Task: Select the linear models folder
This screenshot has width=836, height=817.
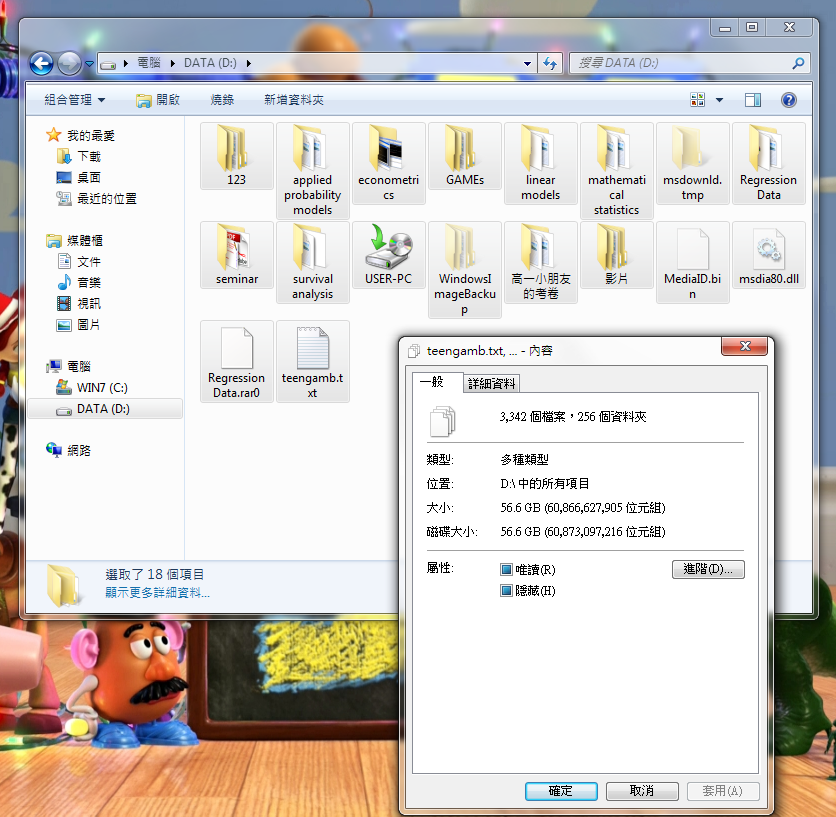Action: pyautogui.click(x=541, y=163)
